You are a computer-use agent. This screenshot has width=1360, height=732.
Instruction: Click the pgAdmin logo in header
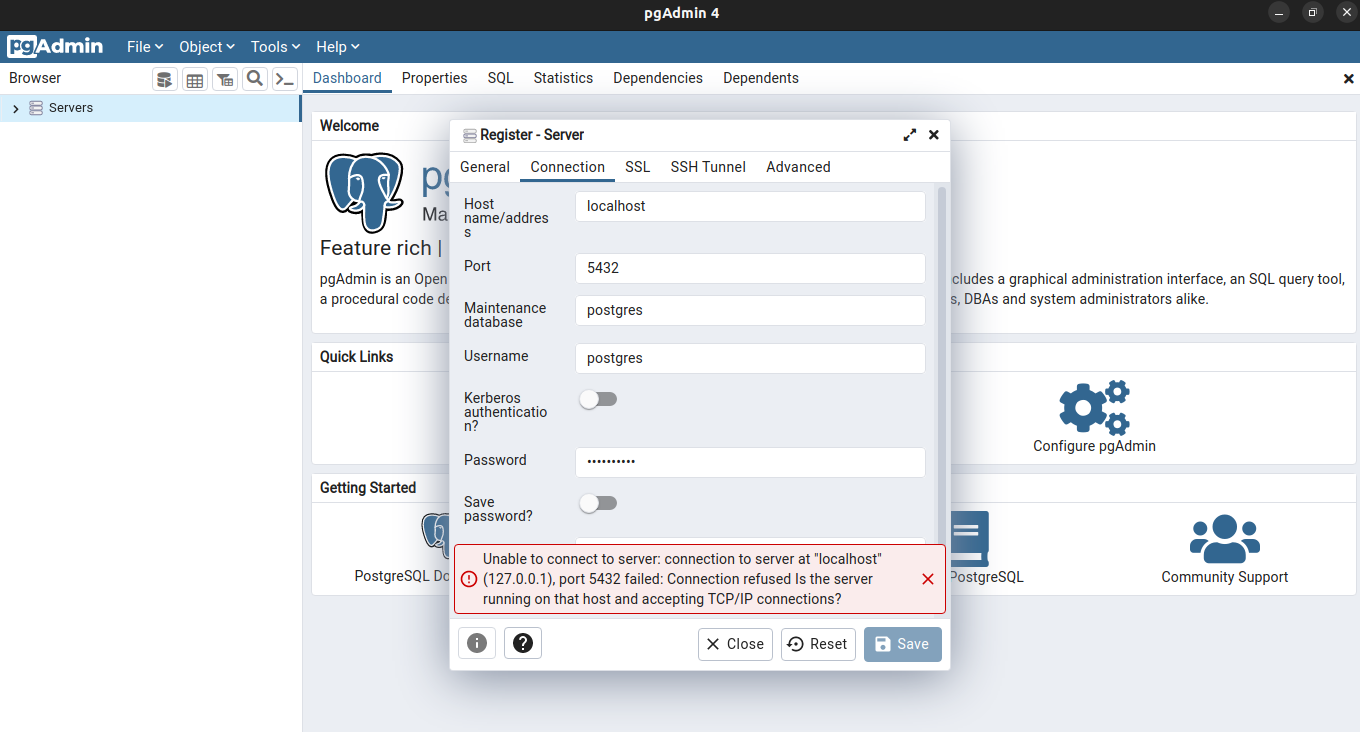(55, 46)
